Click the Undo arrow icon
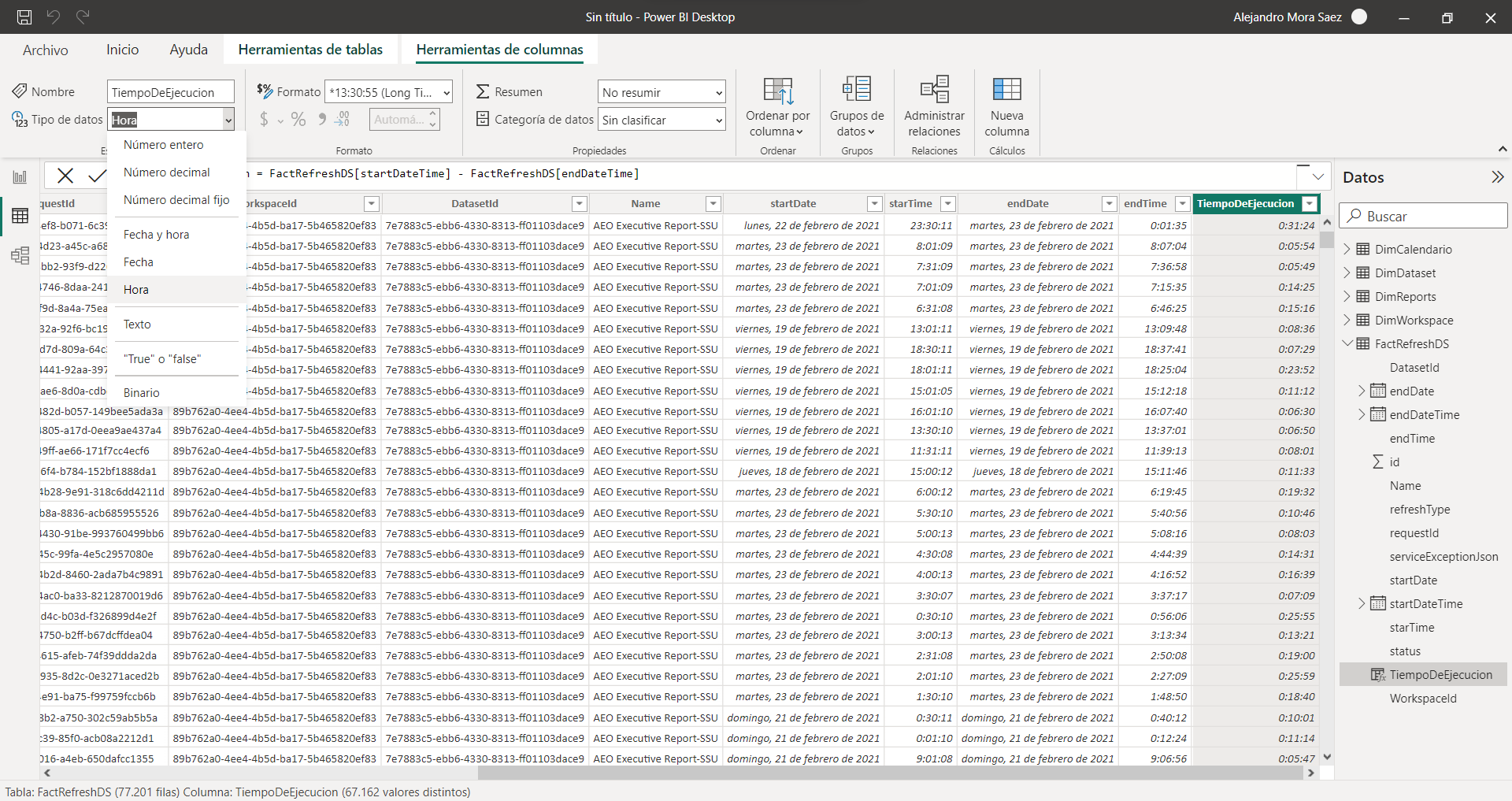 [x=54, y=17]
